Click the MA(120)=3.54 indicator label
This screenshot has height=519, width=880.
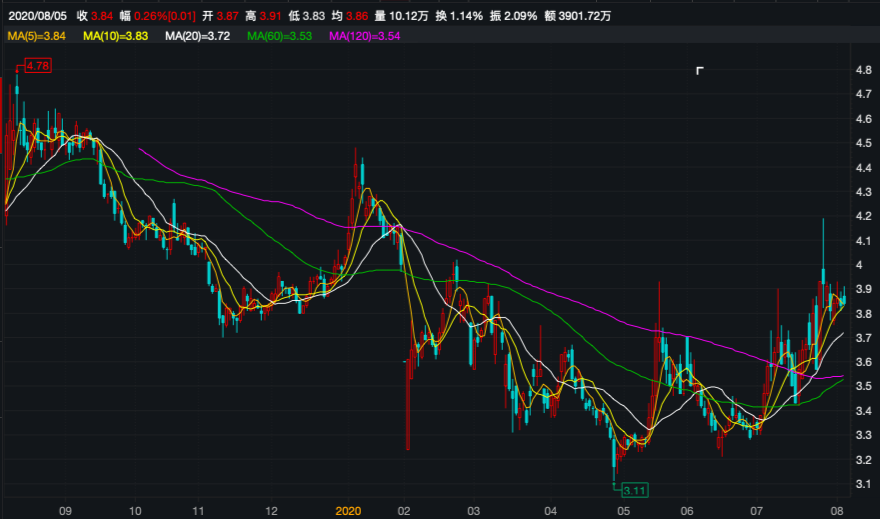(365, 36)
